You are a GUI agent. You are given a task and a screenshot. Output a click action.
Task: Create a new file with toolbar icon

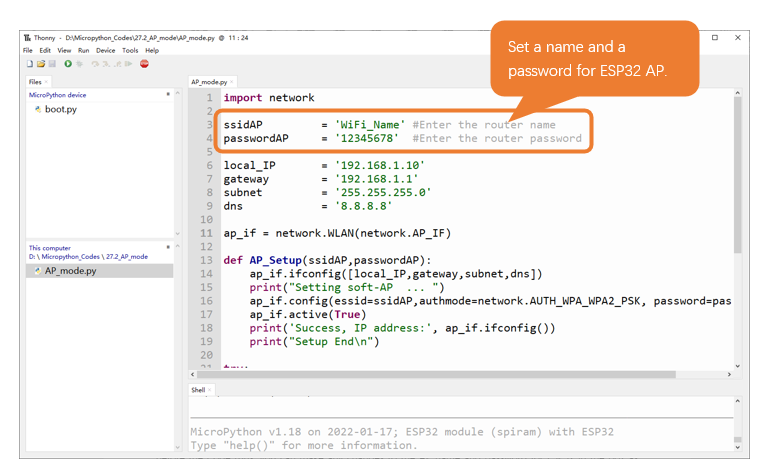coord(30,64)
